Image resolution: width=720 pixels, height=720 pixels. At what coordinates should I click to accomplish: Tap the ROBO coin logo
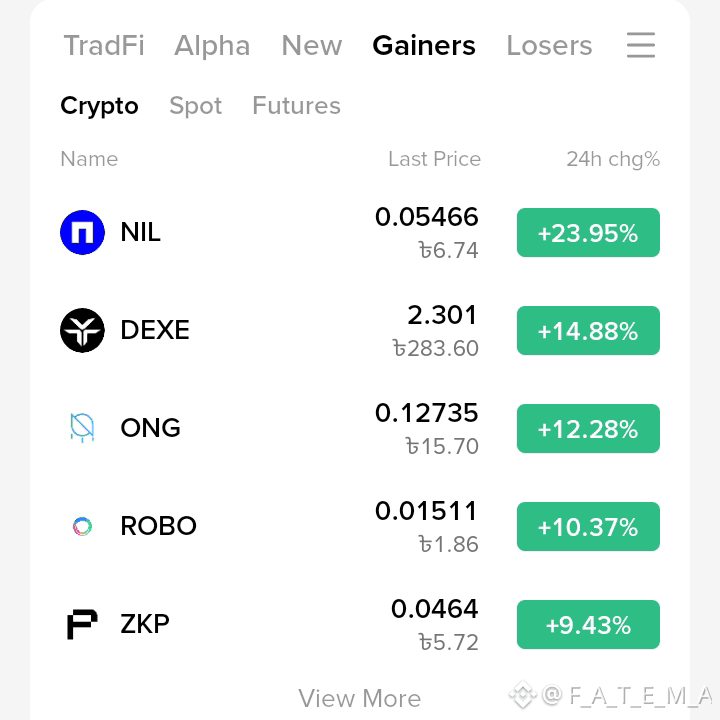[83, 526]
